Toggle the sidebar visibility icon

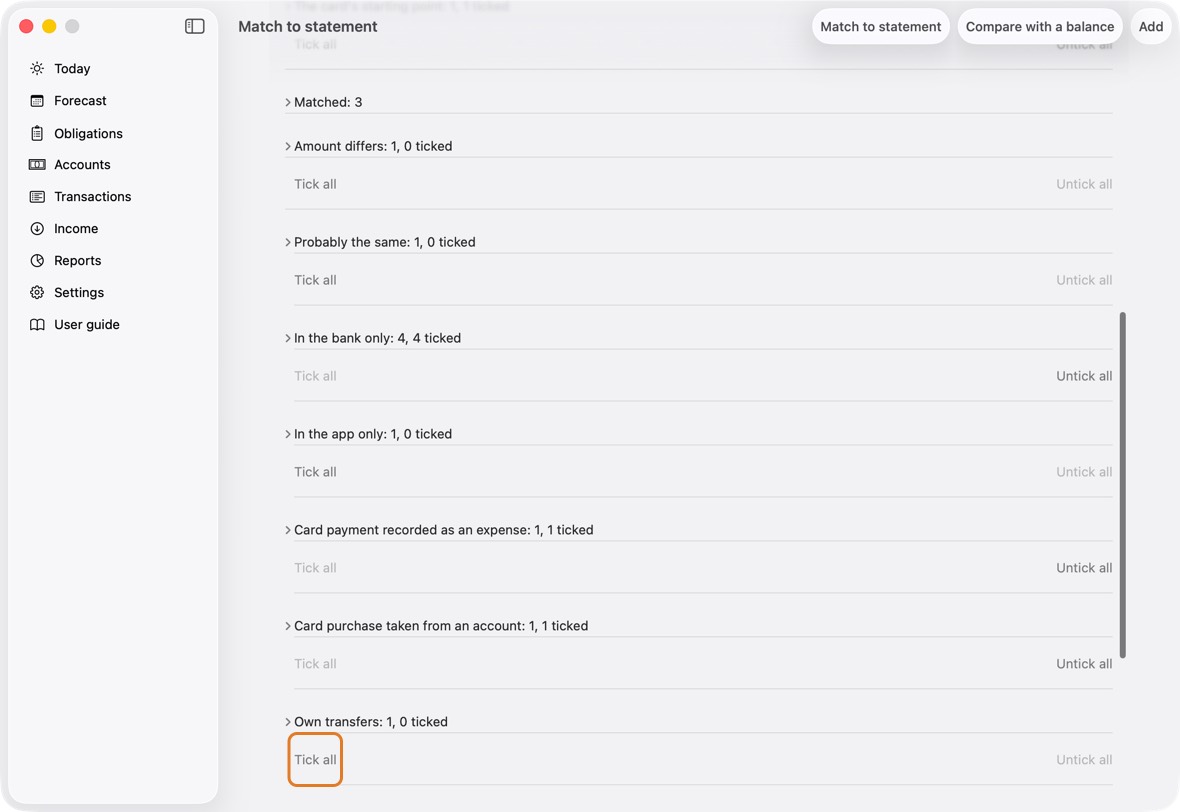(x=194, y=26)
